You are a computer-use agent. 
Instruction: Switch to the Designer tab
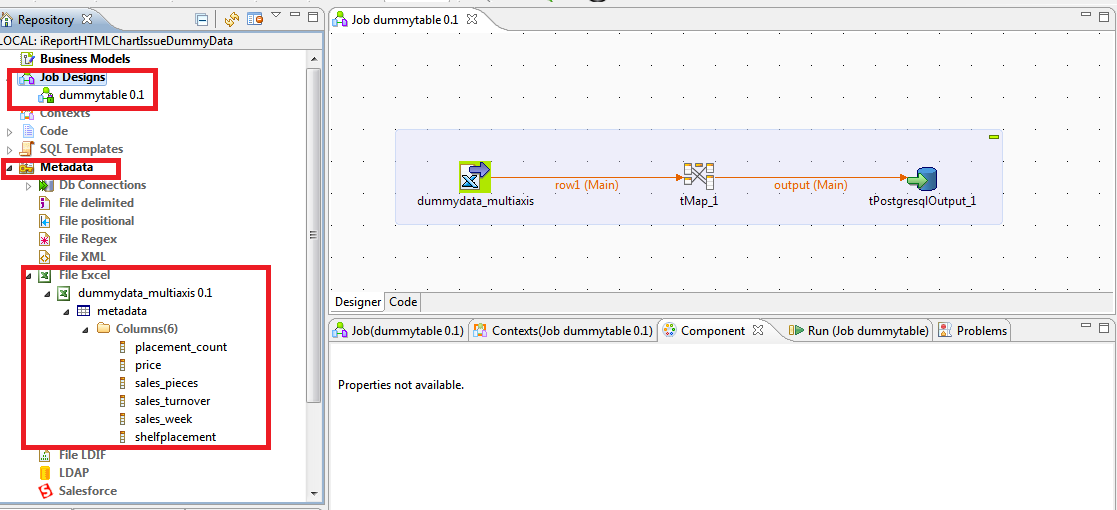click(x=358, y=302)
